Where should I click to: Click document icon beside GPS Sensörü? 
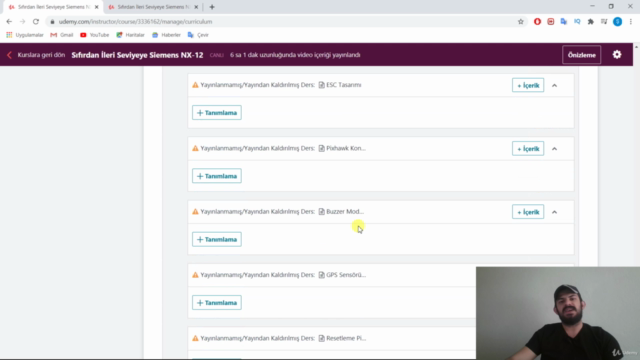pyautogui.click(x=322, y=275)
